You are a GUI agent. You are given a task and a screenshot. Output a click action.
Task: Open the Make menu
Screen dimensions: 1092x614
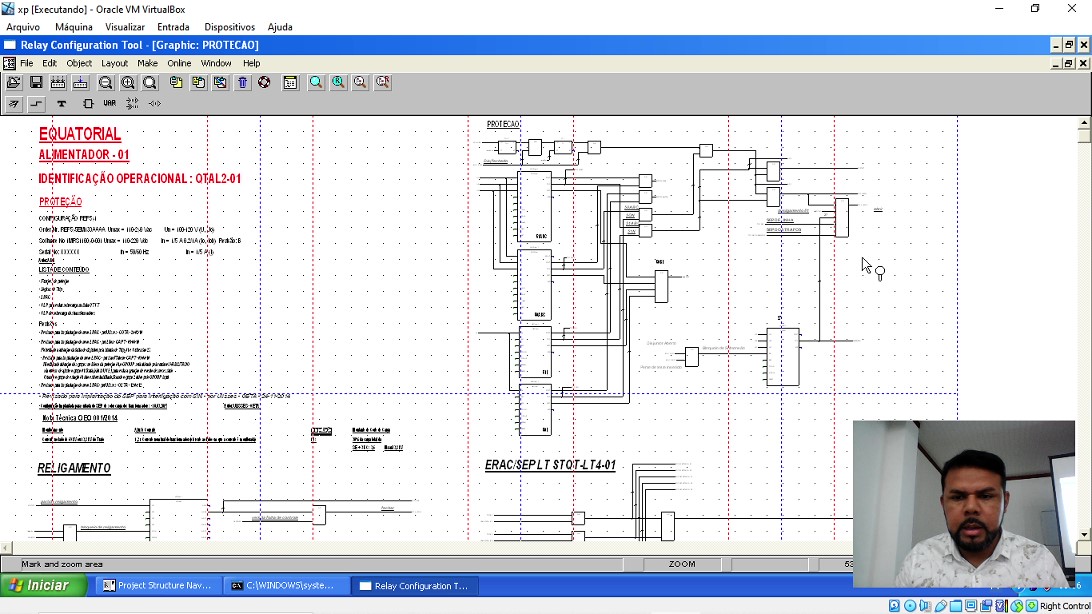coord(147,63)
